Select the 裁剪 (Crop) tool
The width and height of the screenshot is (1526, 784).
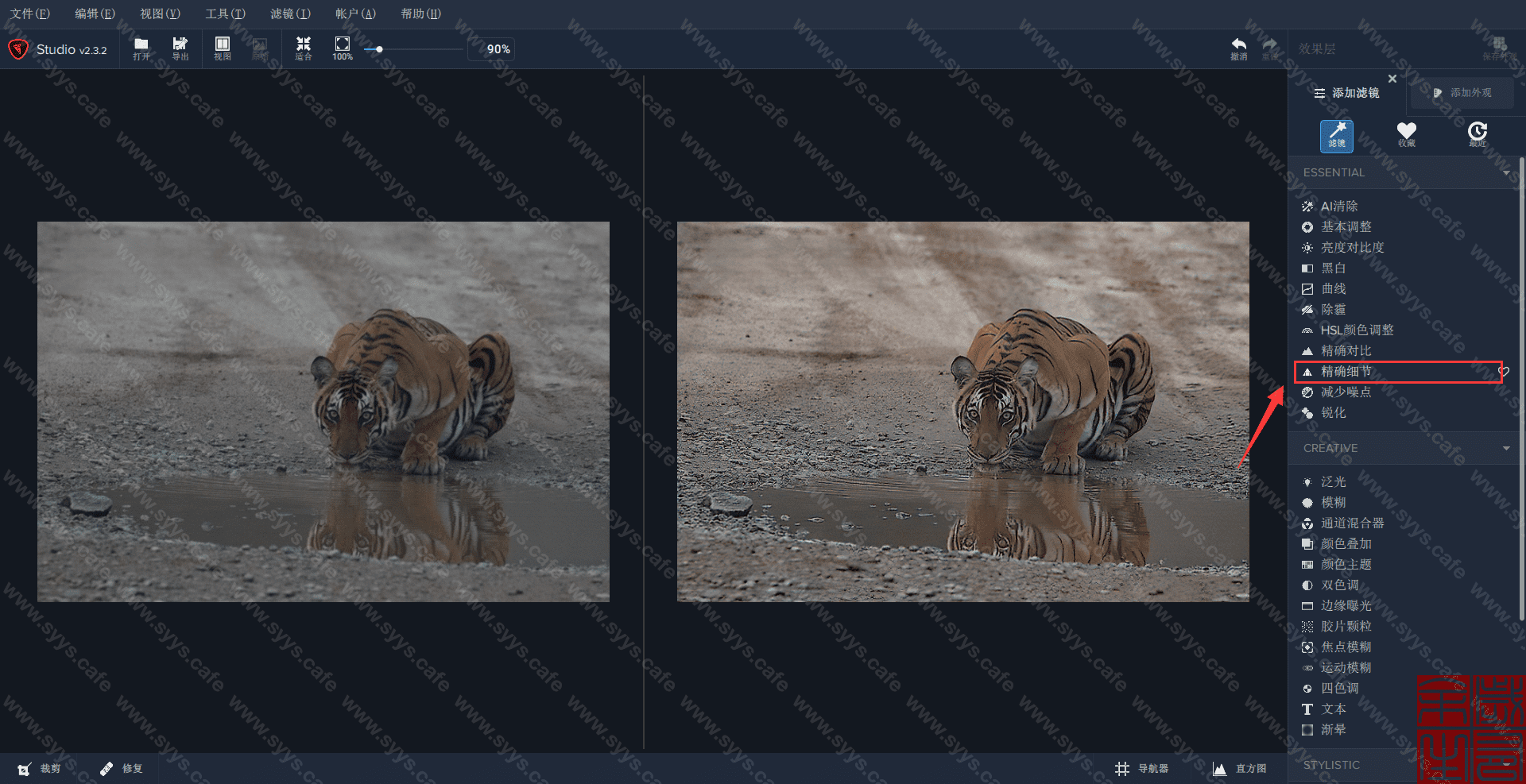coord(40,768)
